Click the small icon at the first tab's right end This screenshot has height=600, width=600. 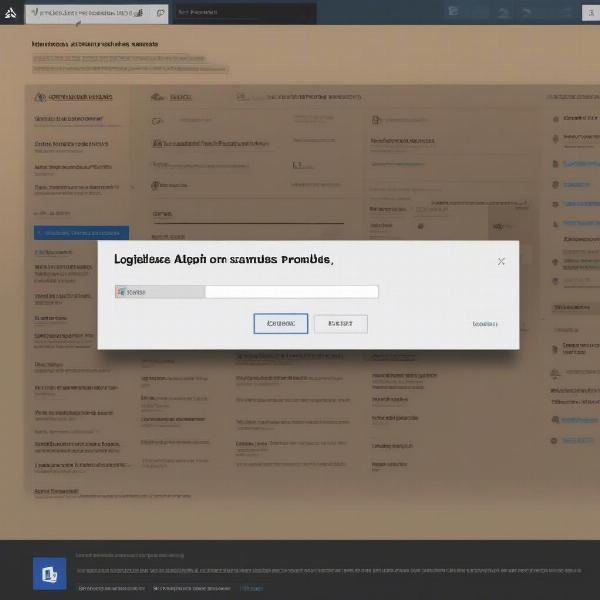pos(160,13)
